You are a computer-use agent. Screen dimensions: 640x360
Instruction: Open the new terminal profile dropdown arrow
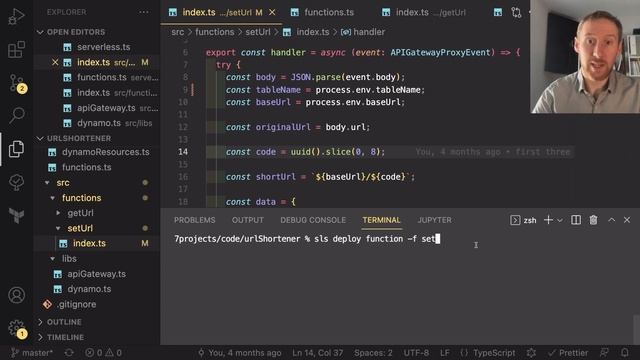(x=560, y=220)
